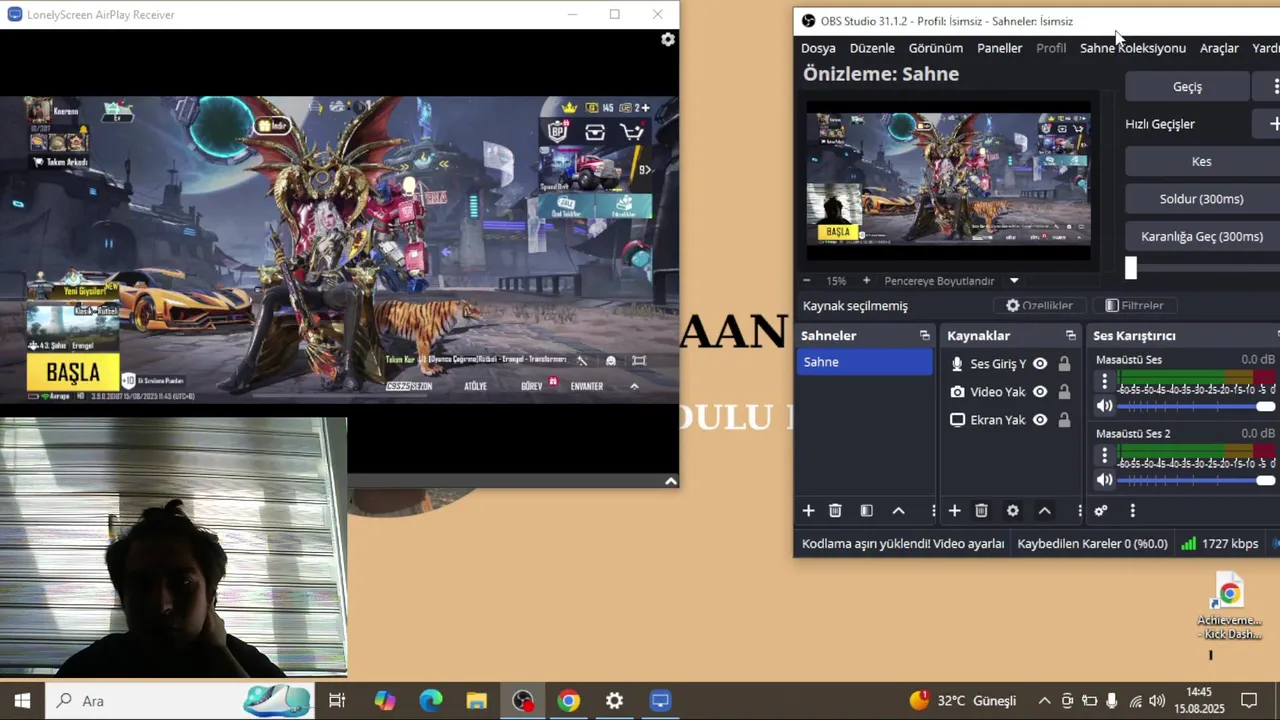Toggle lock on Video Yak source
Screen dimensions: 1280x720
(x=1064, y=392)
